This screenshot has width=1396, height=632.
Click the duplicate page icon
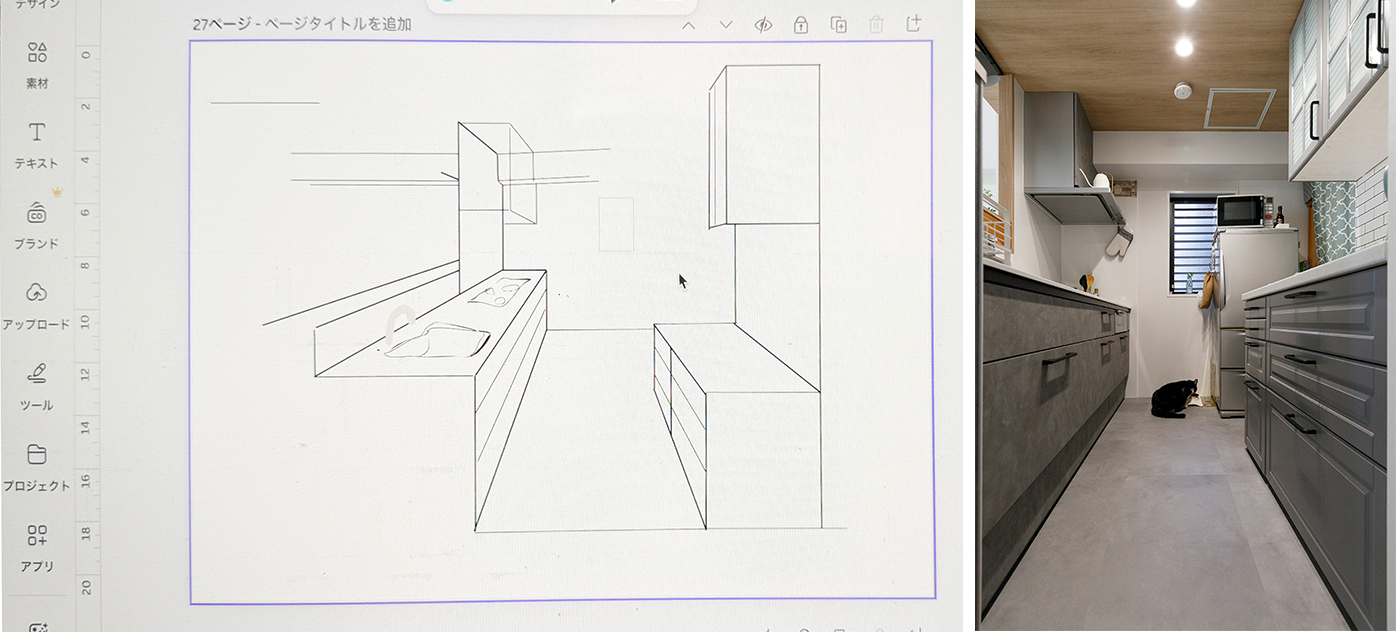coord(838,25)
